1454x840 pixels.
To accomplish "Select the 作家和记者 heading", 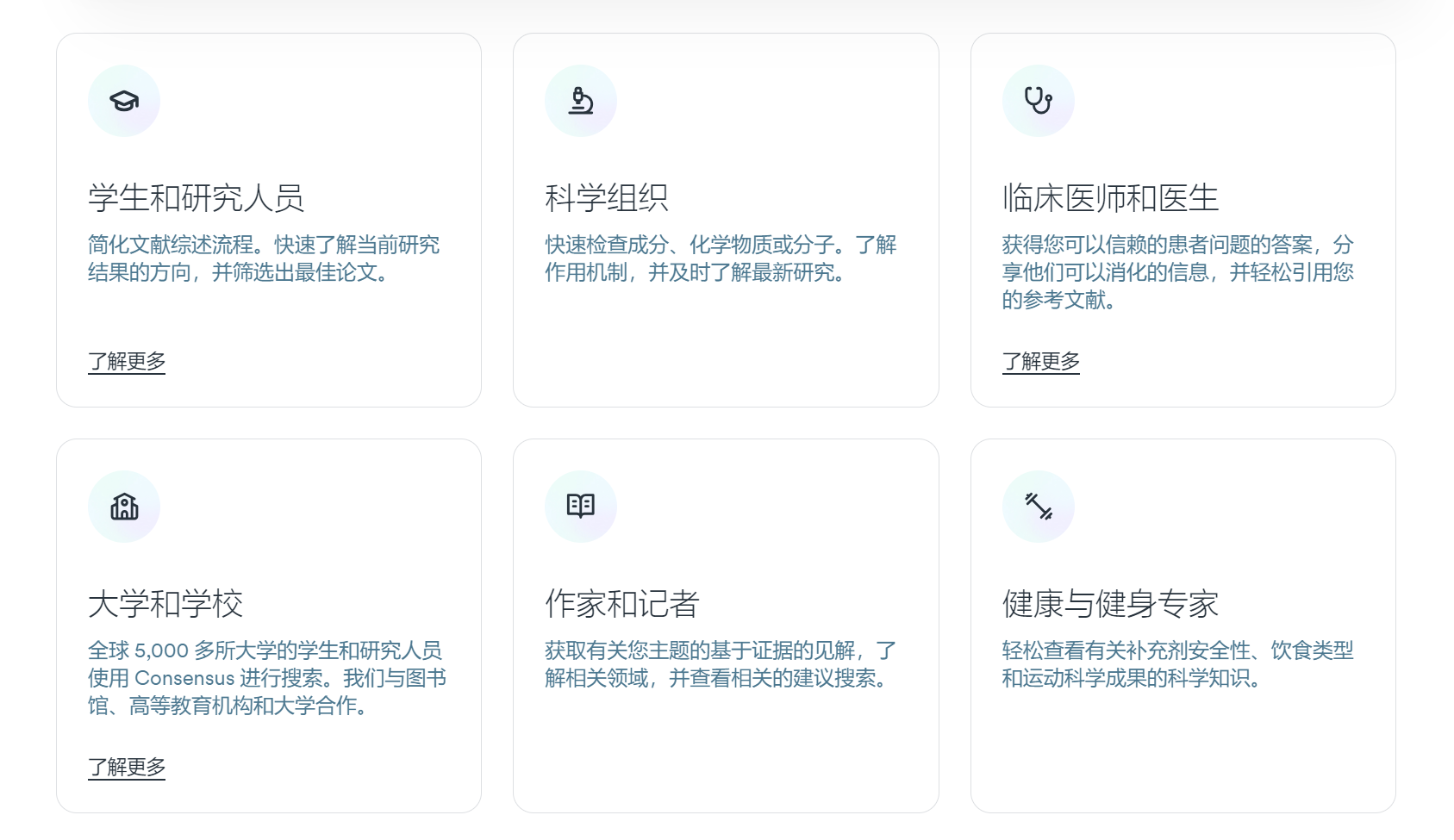I will click(x=621, y=604).
